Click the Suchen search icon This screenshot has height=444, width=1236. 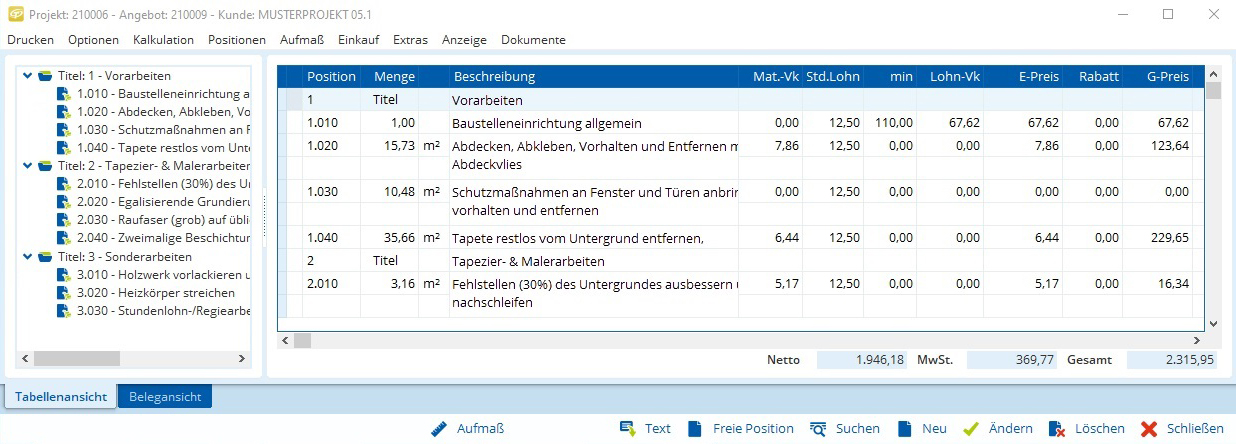818,428
